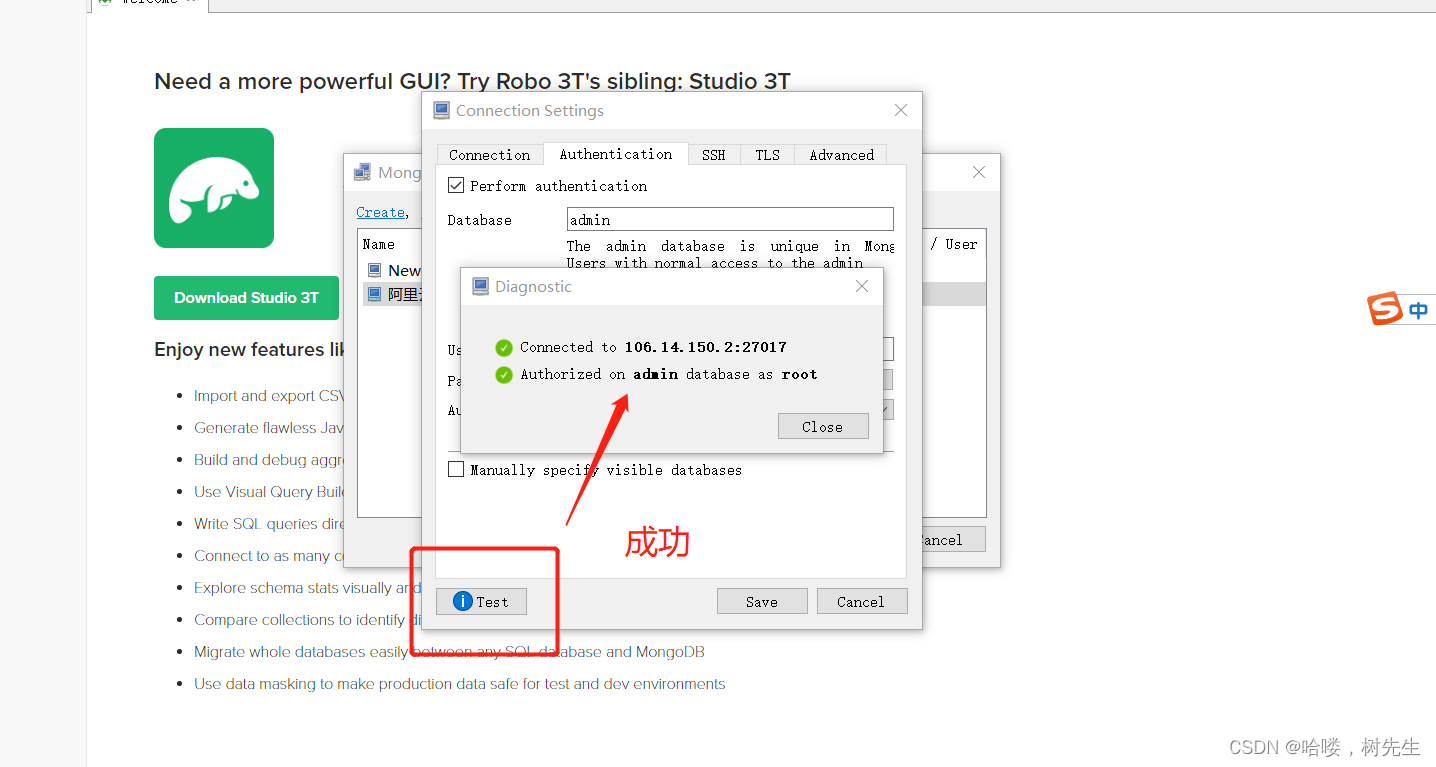
Task: Open the Advanced tab
Action: (x=842, y=155)
